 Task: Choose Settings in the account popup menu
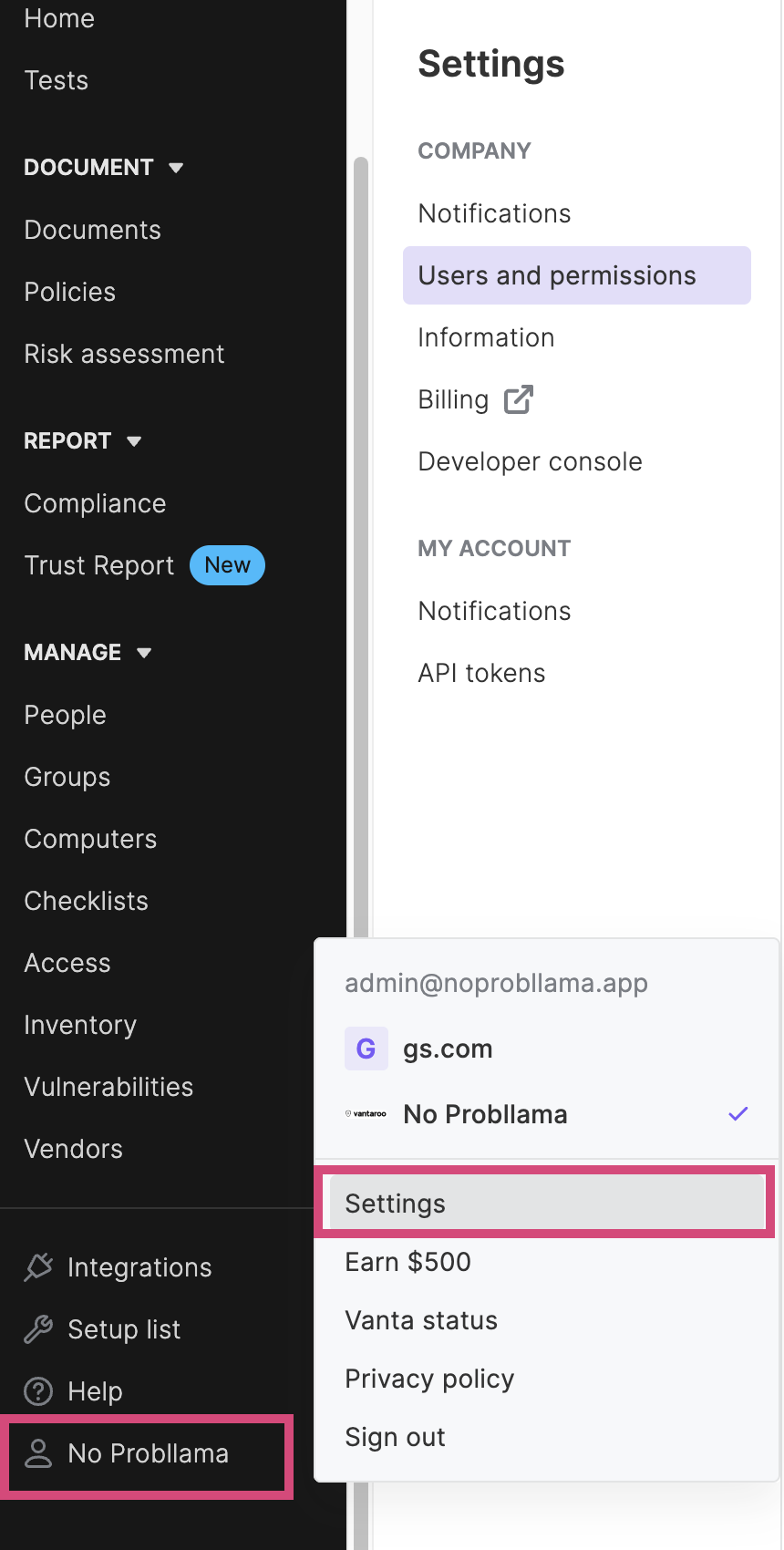coord(546,1203)
